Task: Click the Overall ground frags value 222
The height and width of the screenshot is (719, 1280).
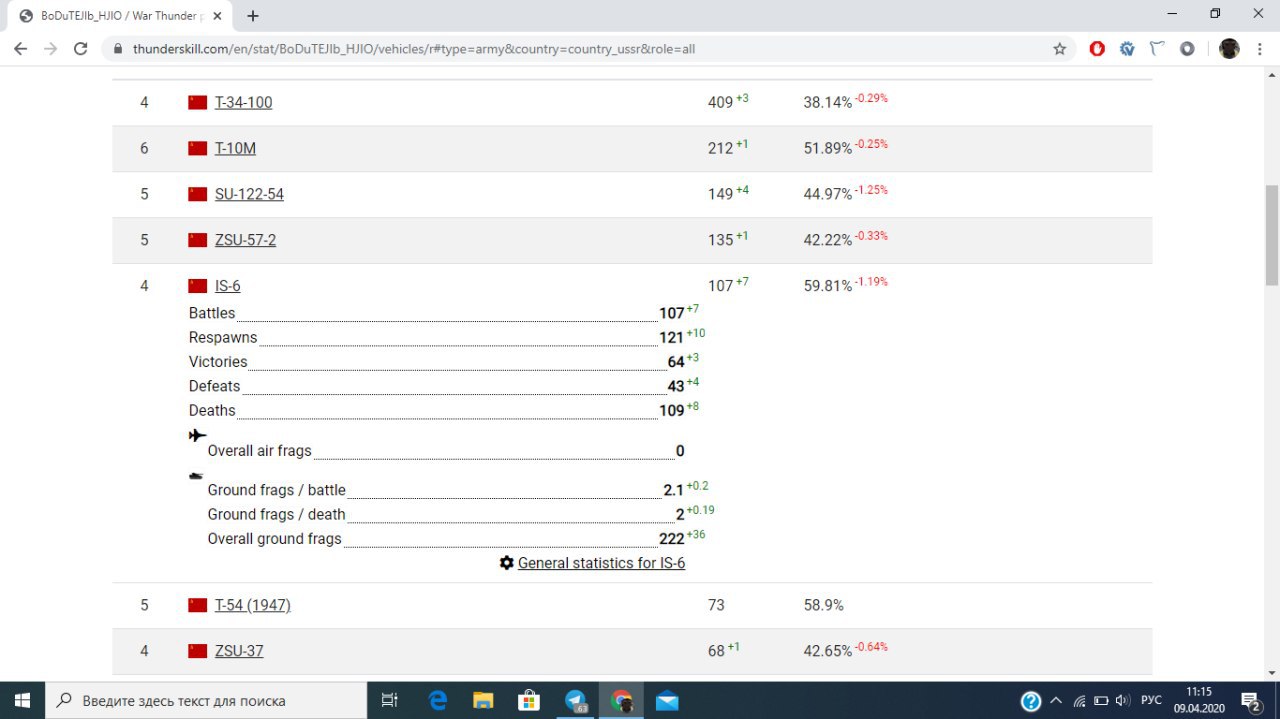Action: (671, 538)
